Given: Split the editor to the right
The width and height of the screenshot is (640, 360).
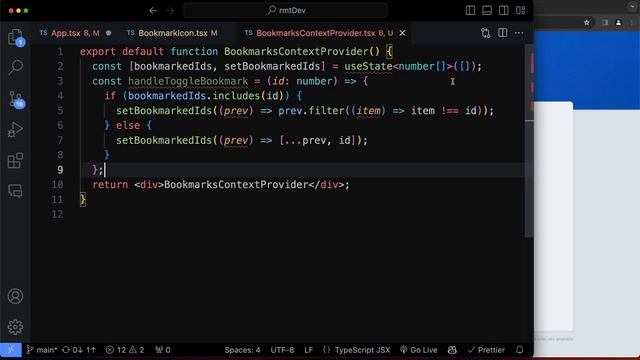Looking at the screenshot, I should [502, 33].
